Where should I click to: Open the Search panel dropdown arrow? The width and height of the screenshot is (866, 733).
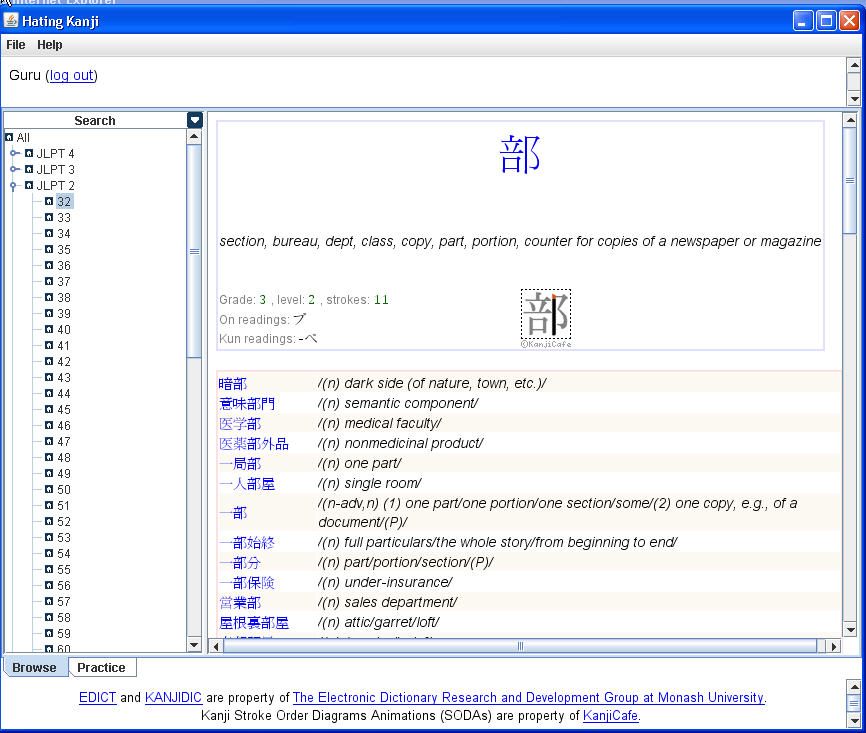[x=194, y=119]
